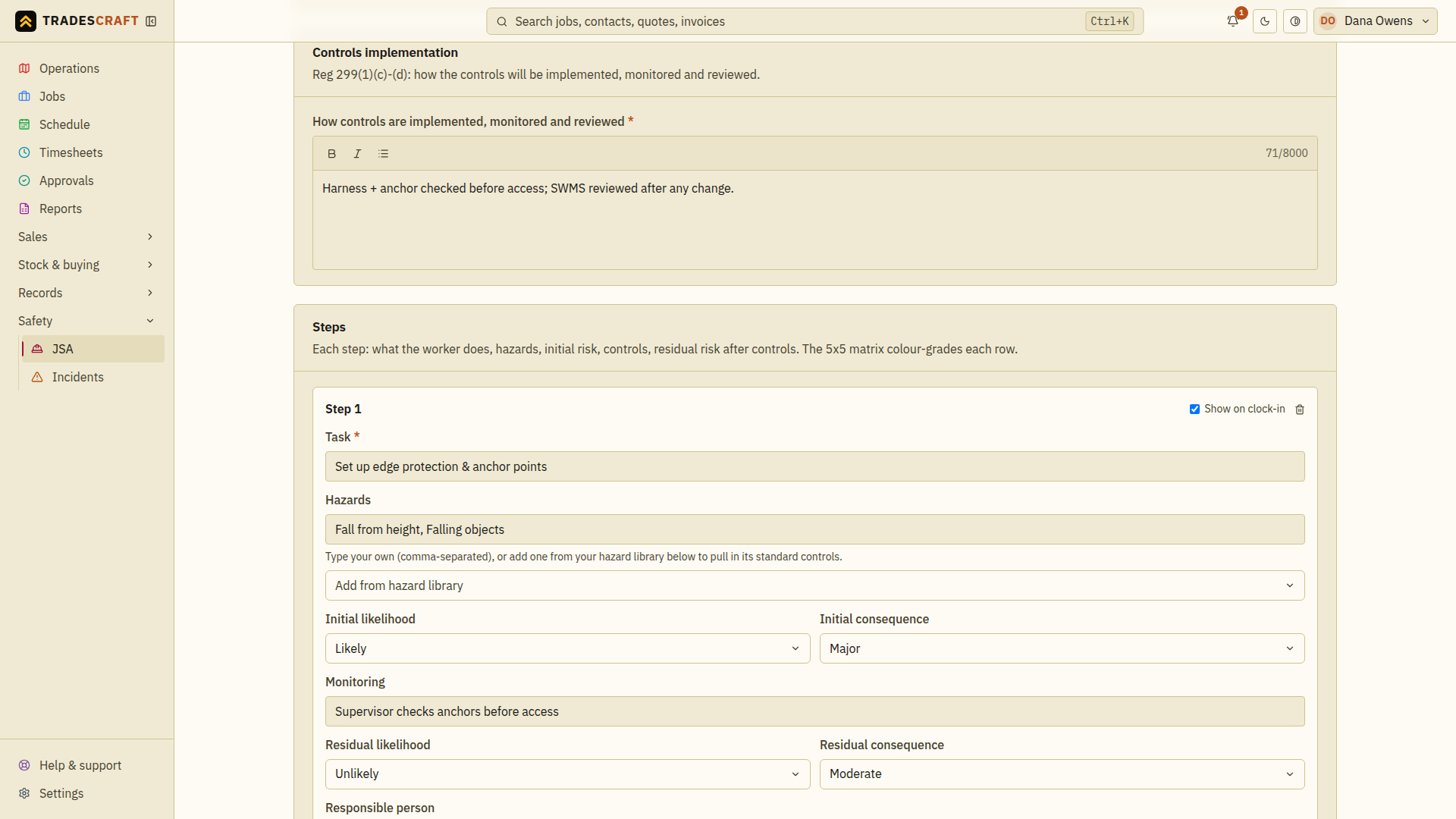Screen dimensions: 1456x819
Task: Collapse the Safety menu section
Action: click(x=86, y=321)
